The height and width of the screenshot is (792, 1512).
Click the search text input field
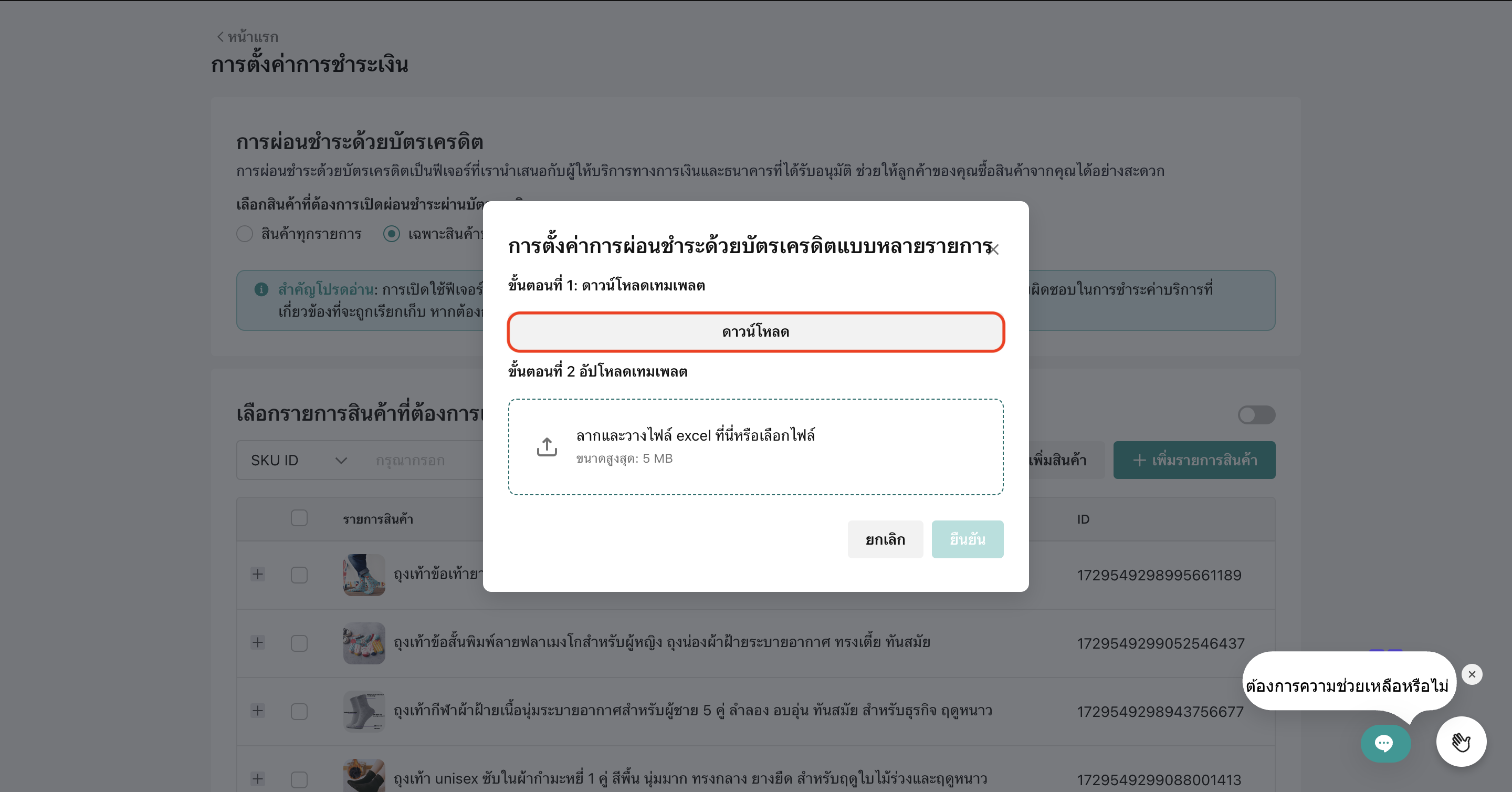click(426, 460)
